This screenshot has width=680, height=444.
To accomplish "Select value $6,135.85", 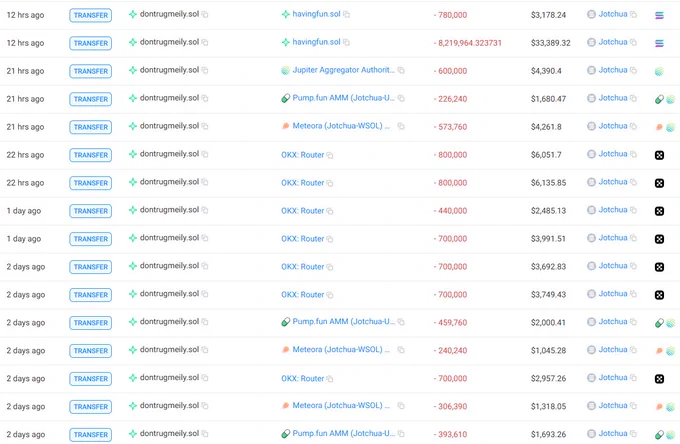I will 548,183.
